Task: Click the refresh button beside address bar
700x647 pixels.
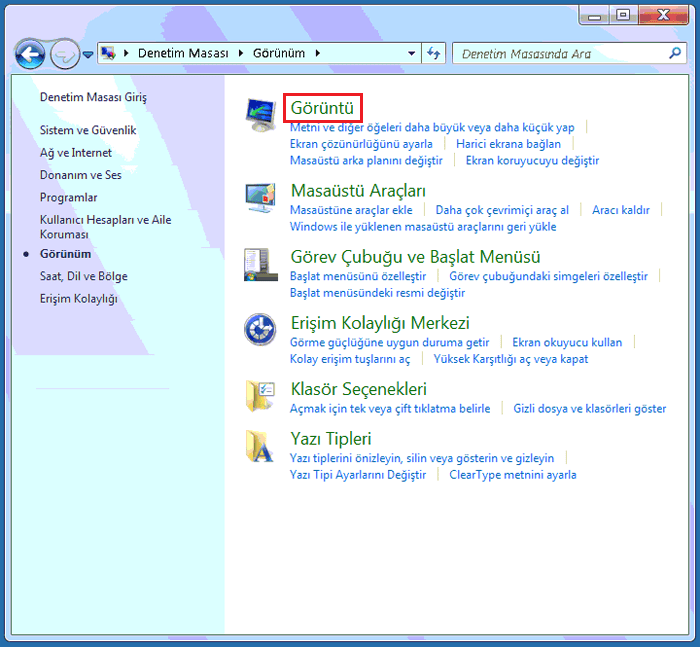Action: click(433, 54)
